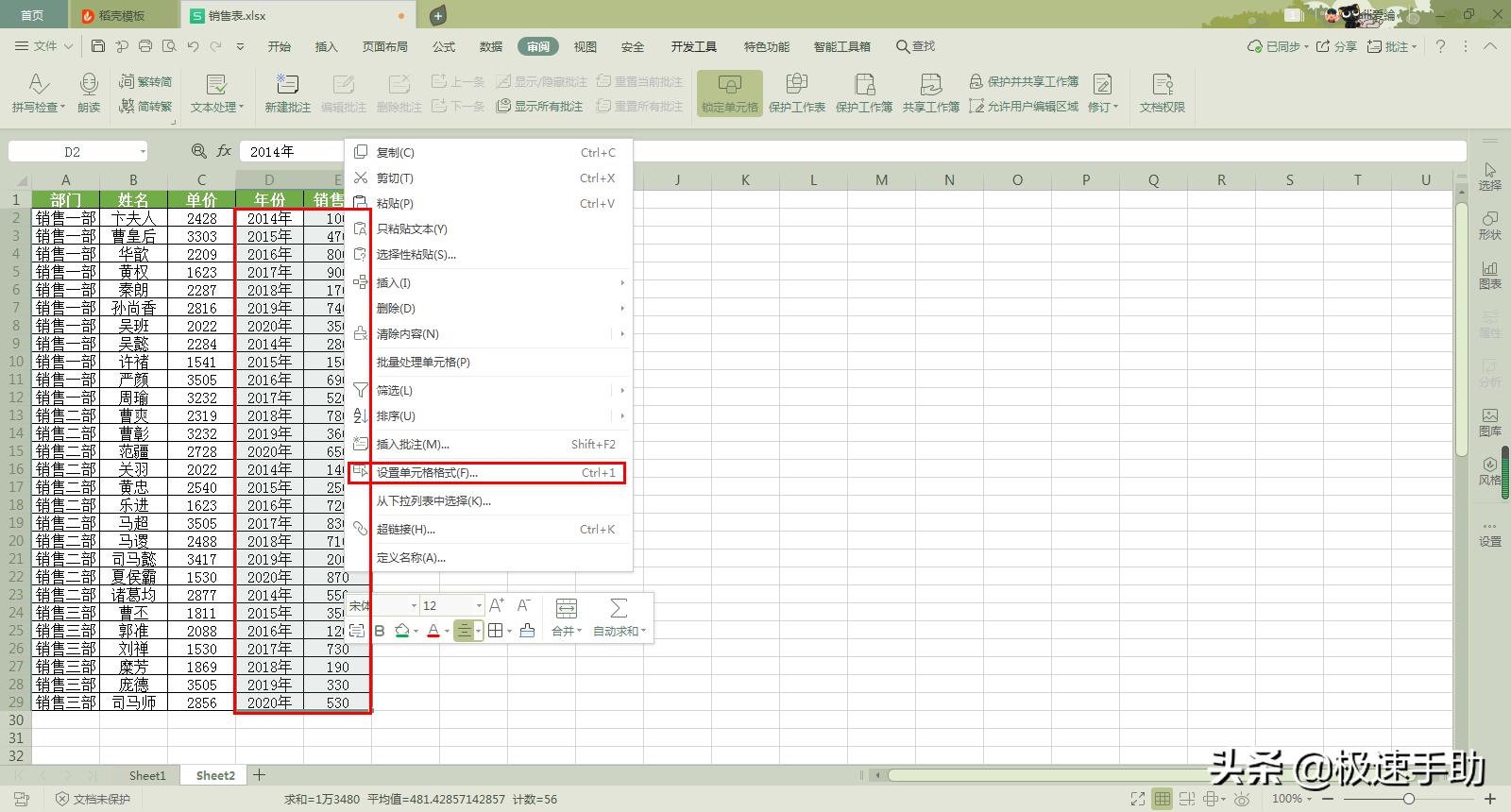Toggle eye-protection mode in the status bar
Screen dimensions: 1511x812
1242,799
